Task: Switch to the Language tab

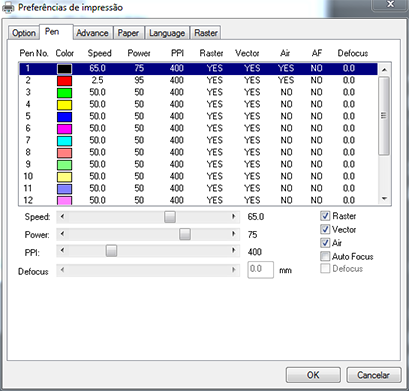Action: (x=167, y=33)
